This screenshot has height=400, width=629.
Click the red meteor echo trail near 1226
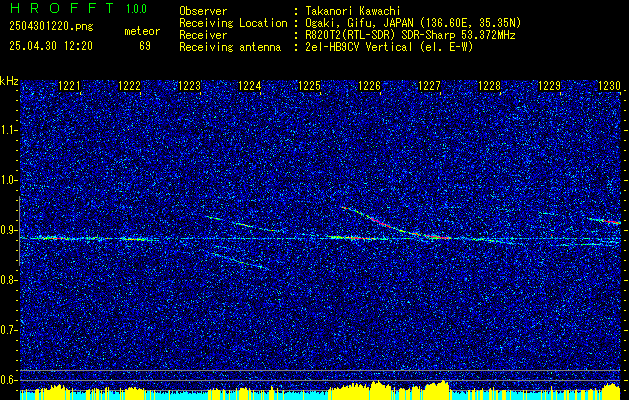coord(381,221)
